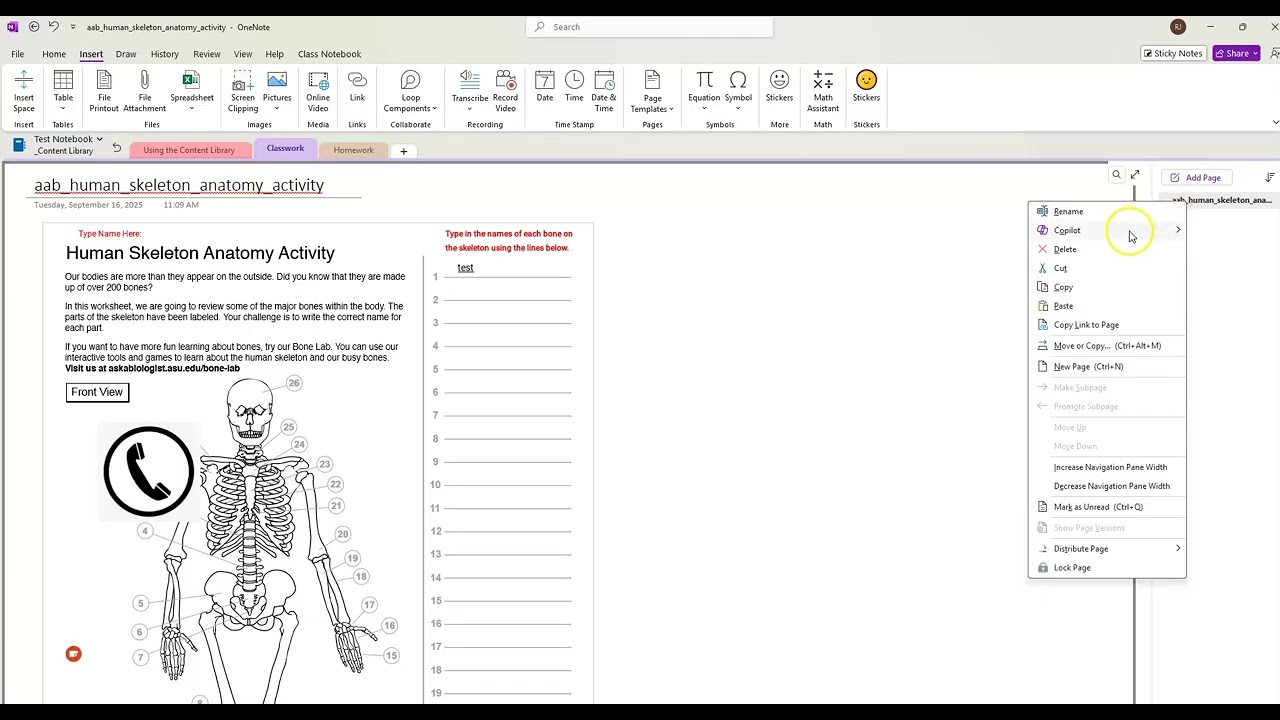Insert Date & Time stamp
Viewport: 1280px width, 720px height.
[604, 91]
